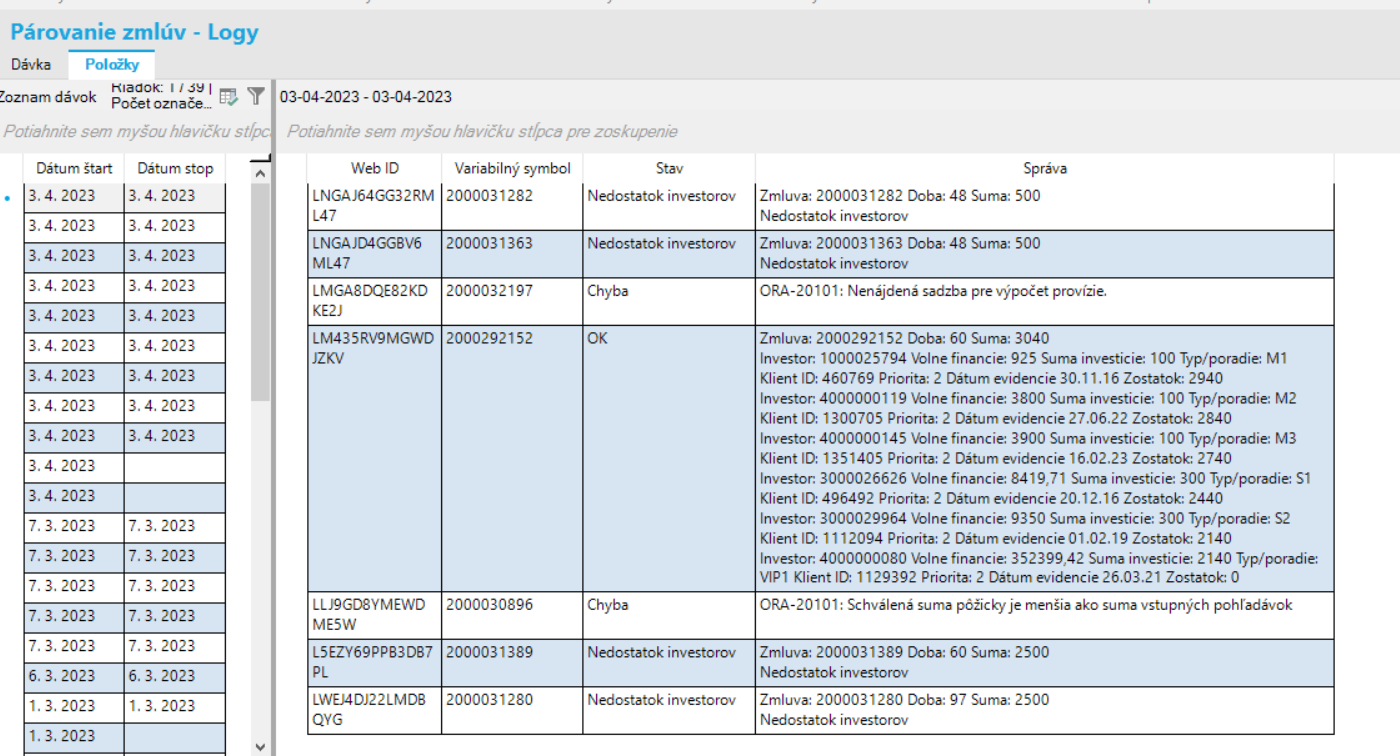
Task: Click Dátum stop cell 1. 3. 2023
Action: point(175,706)
